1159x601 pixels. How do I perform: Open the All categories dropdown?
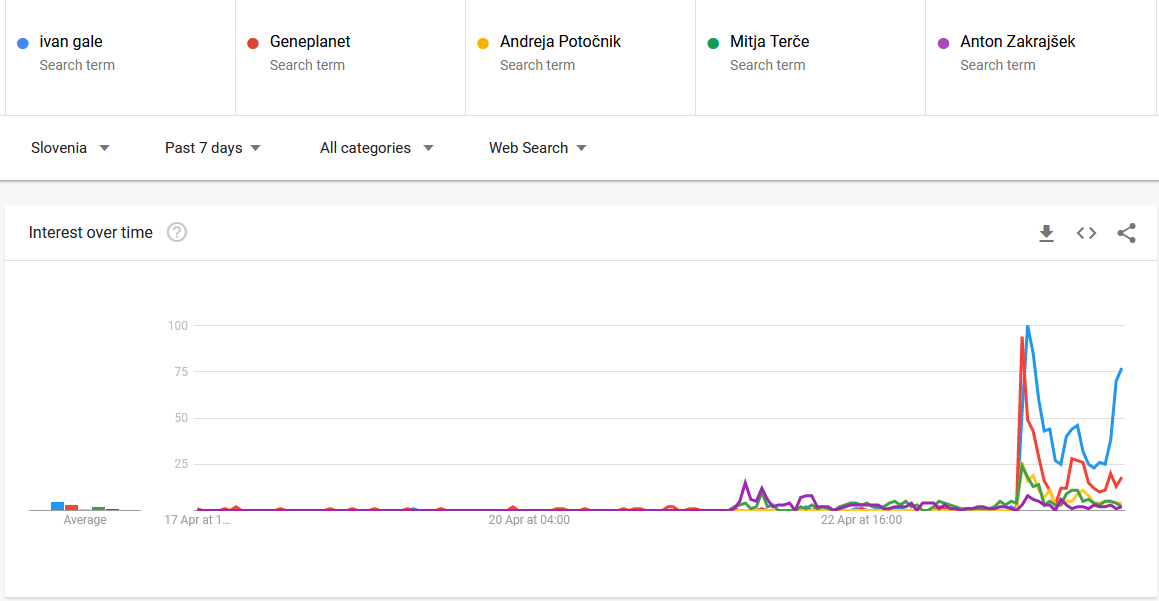click(x=376, y=148)
